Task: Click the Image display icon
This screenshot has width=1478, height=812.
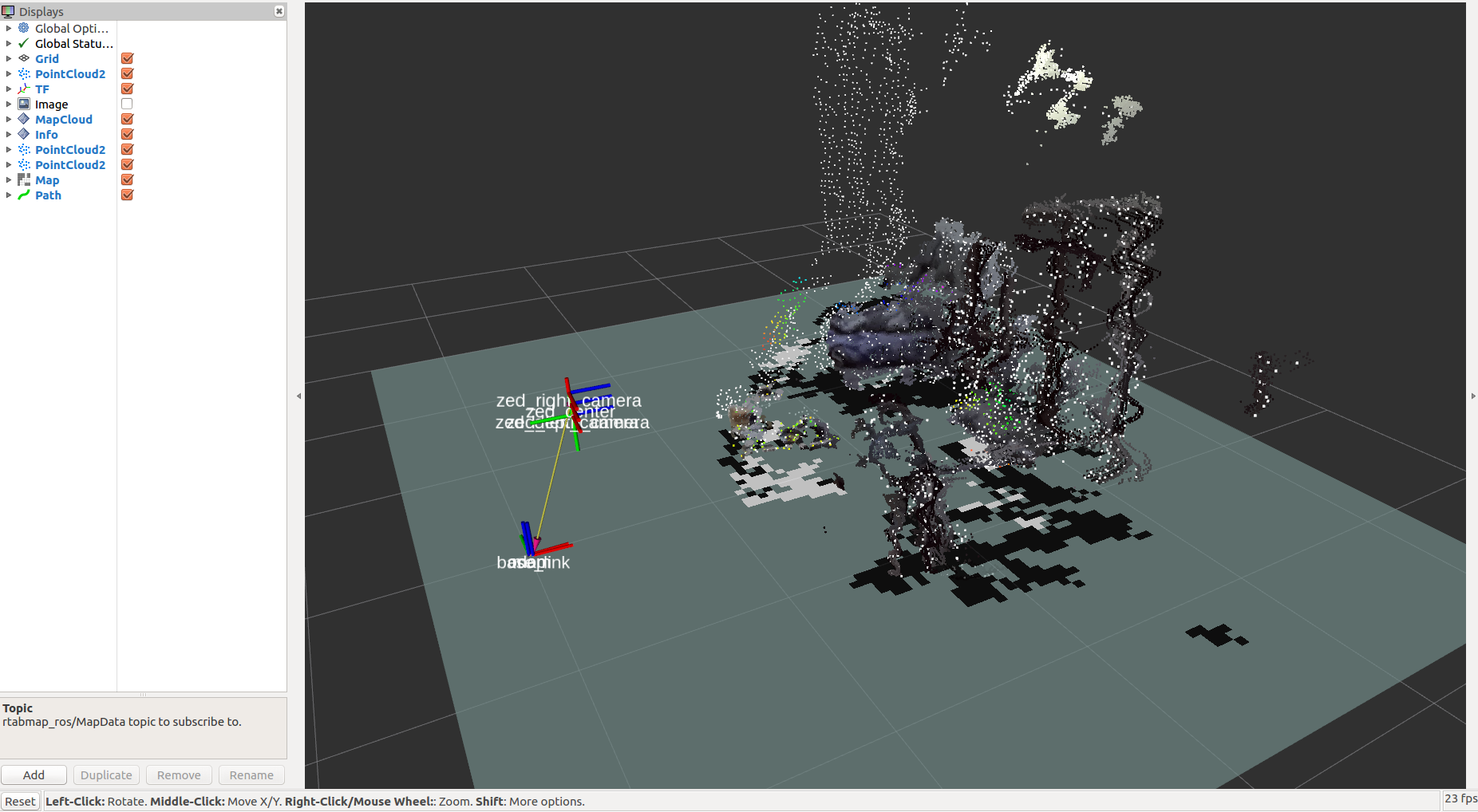Action: point(24,104)
